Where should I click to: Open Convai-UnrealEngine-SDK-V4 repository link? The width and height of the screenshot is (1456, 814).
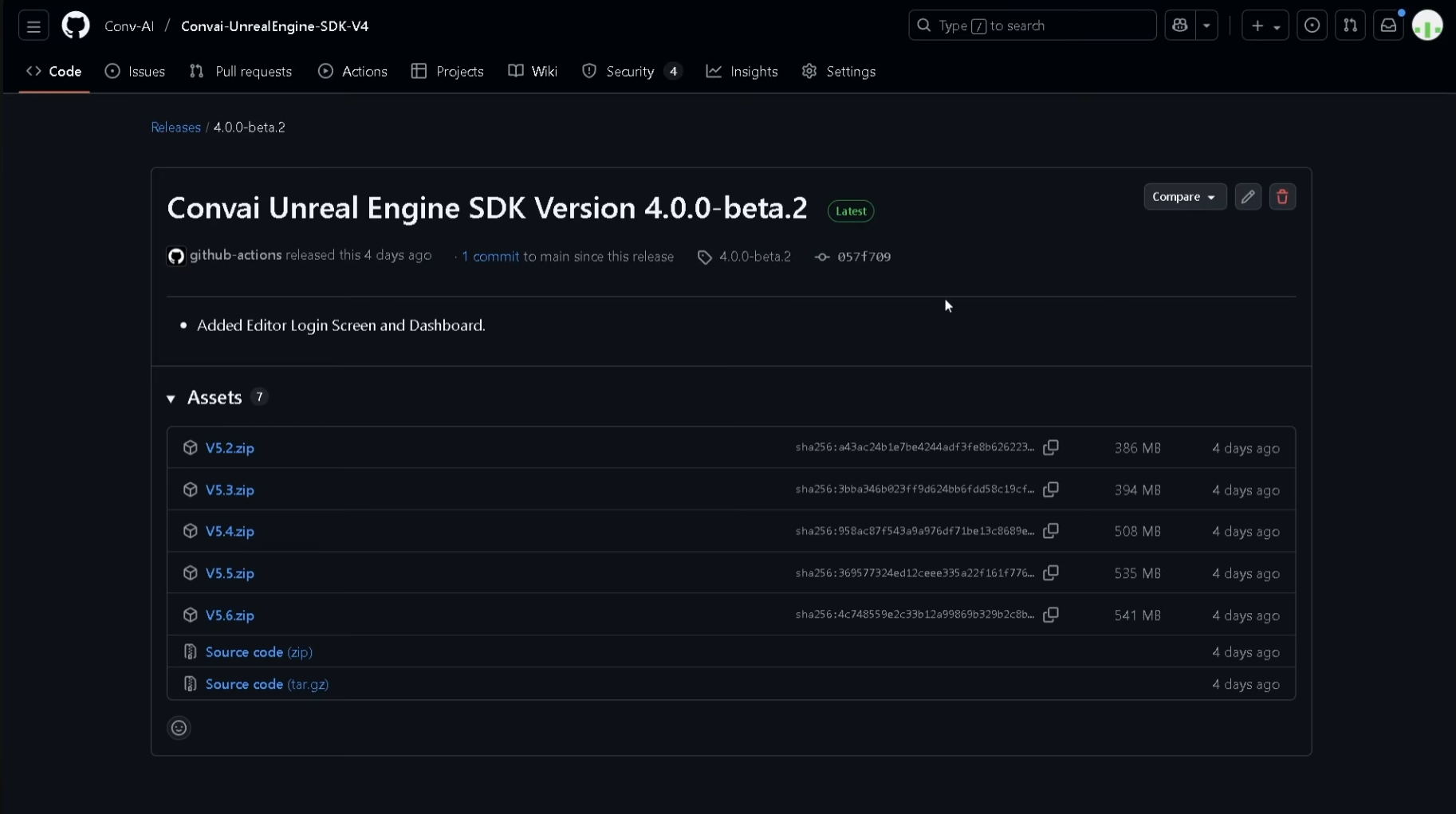[274, 26]
